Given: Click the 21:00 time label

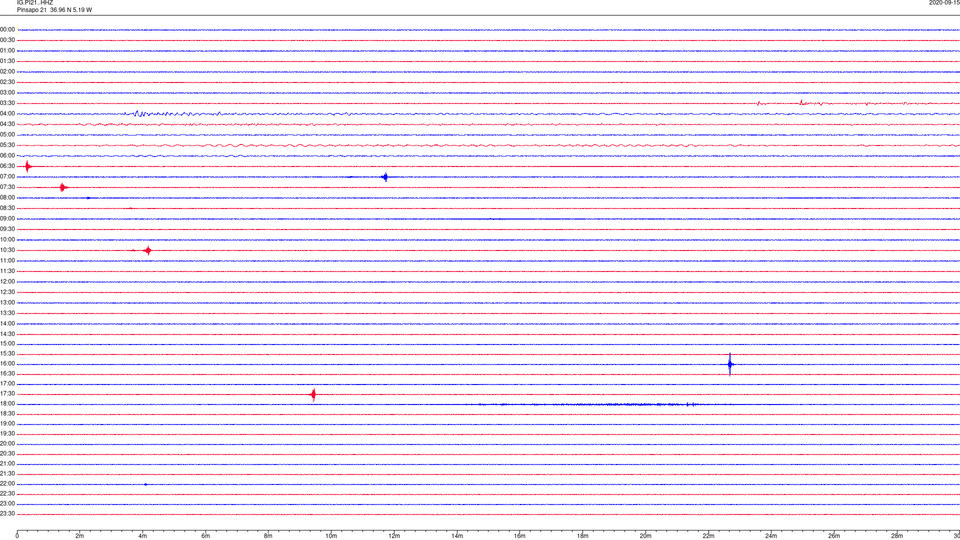Looking at the screenshot, I should [8, 463].
